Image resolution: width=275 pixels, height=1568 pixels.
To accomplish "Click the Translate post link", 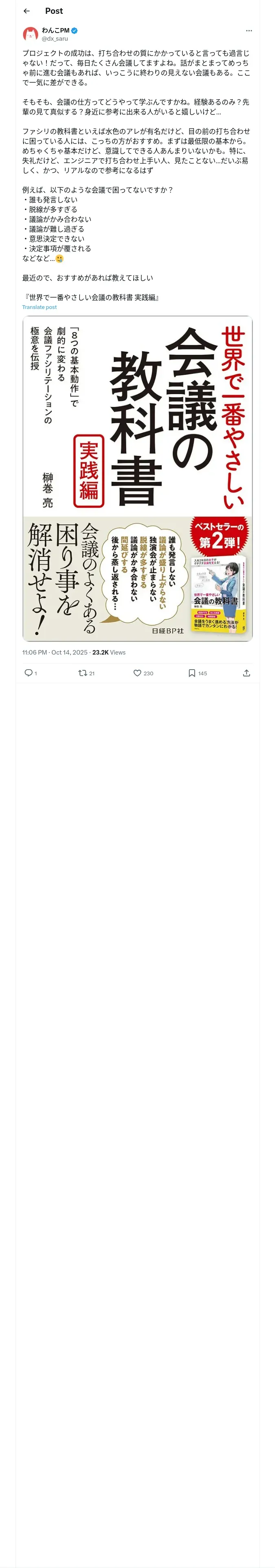I will point(40,307).
